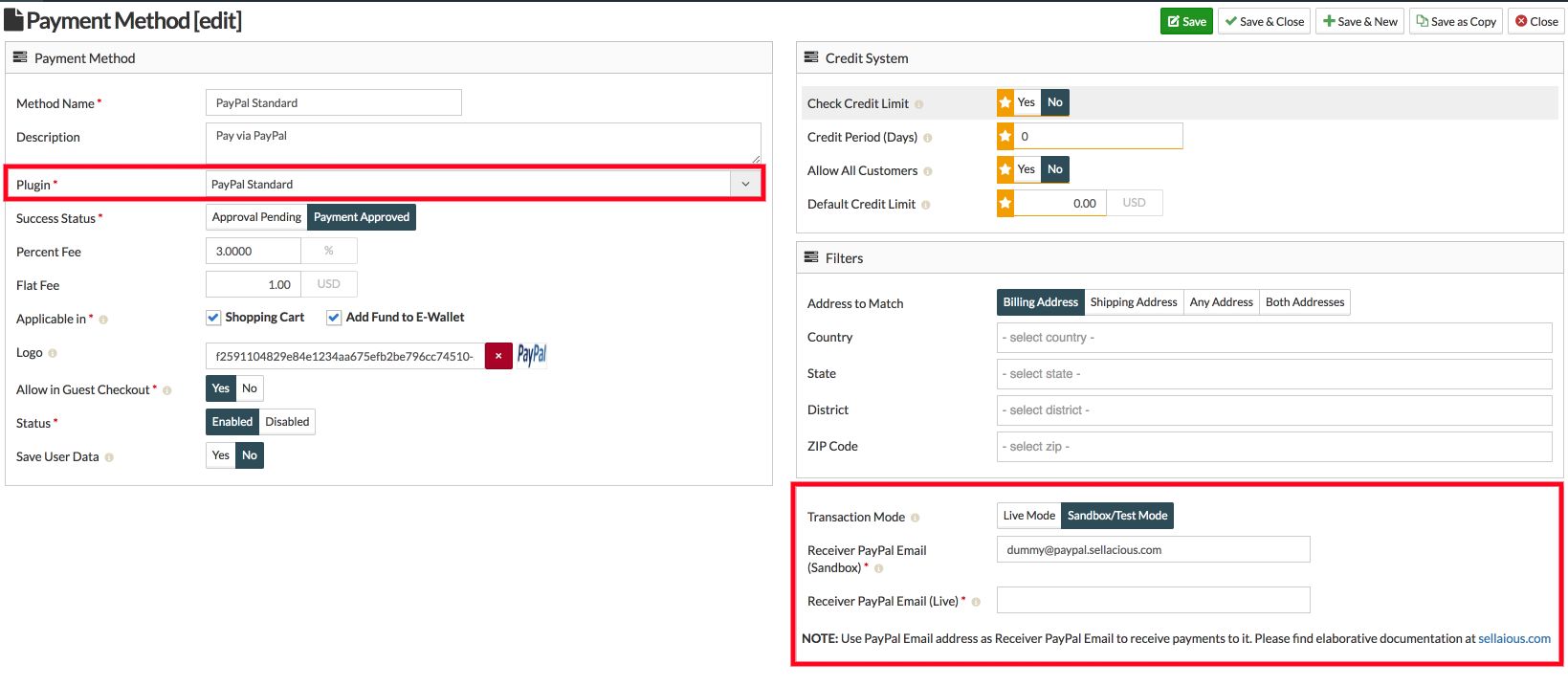The width and height of the screenshot is (1568, 686).
Task: Switch Transaction Mode to Sandbox/Test Mode
Action: pos(1117,516)
